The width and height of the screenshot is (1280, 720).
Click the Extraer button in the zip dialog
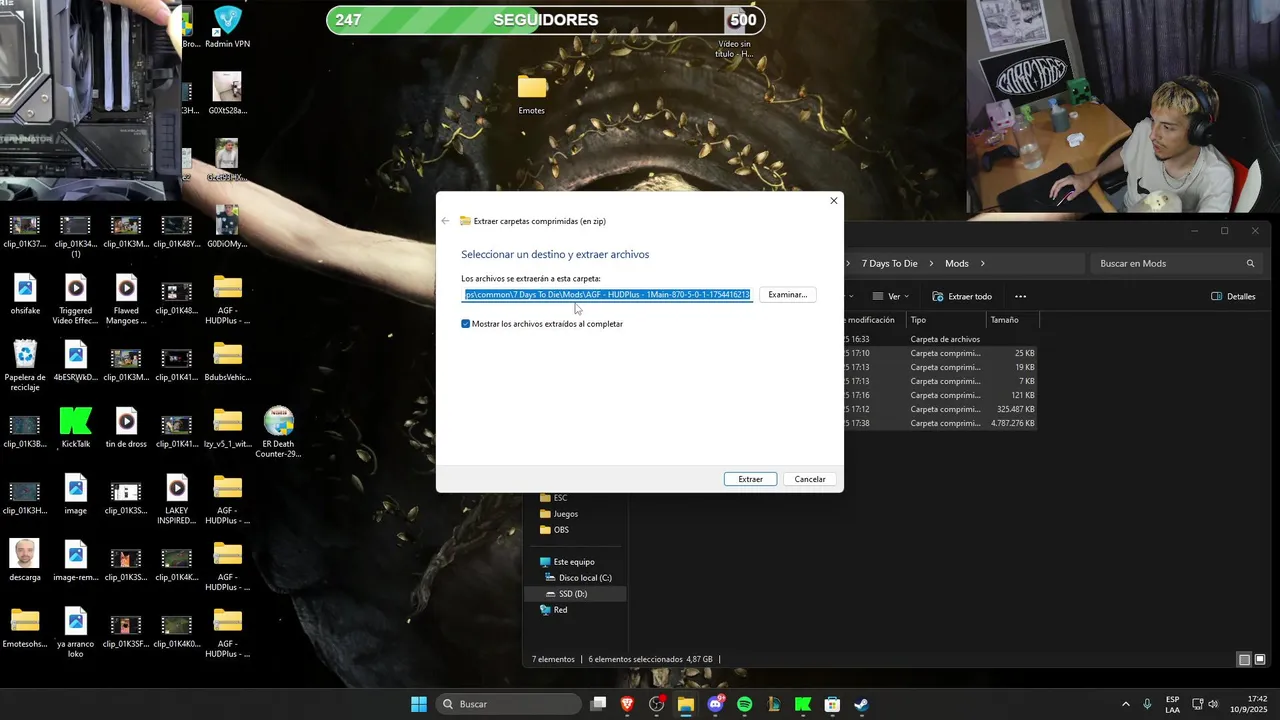point(750,479)
